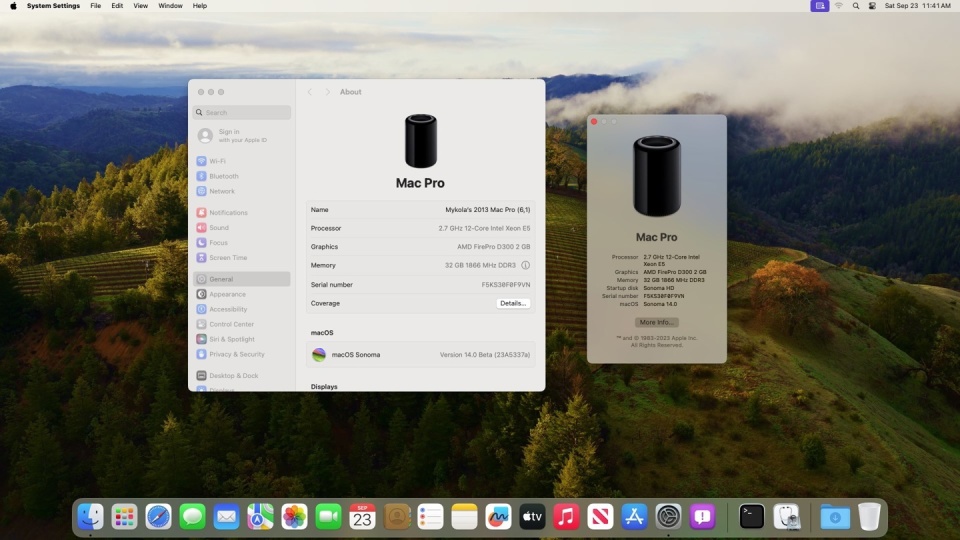Open the Edit menu
Image resolution: width=960 pixels, height=540 pixels.
(x=117, y=6)
